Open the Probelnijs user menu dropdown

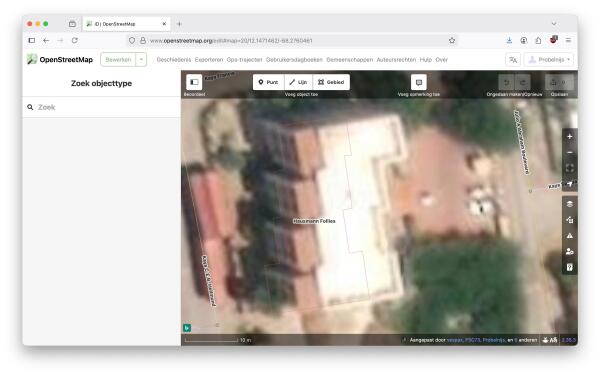[549, 60]
